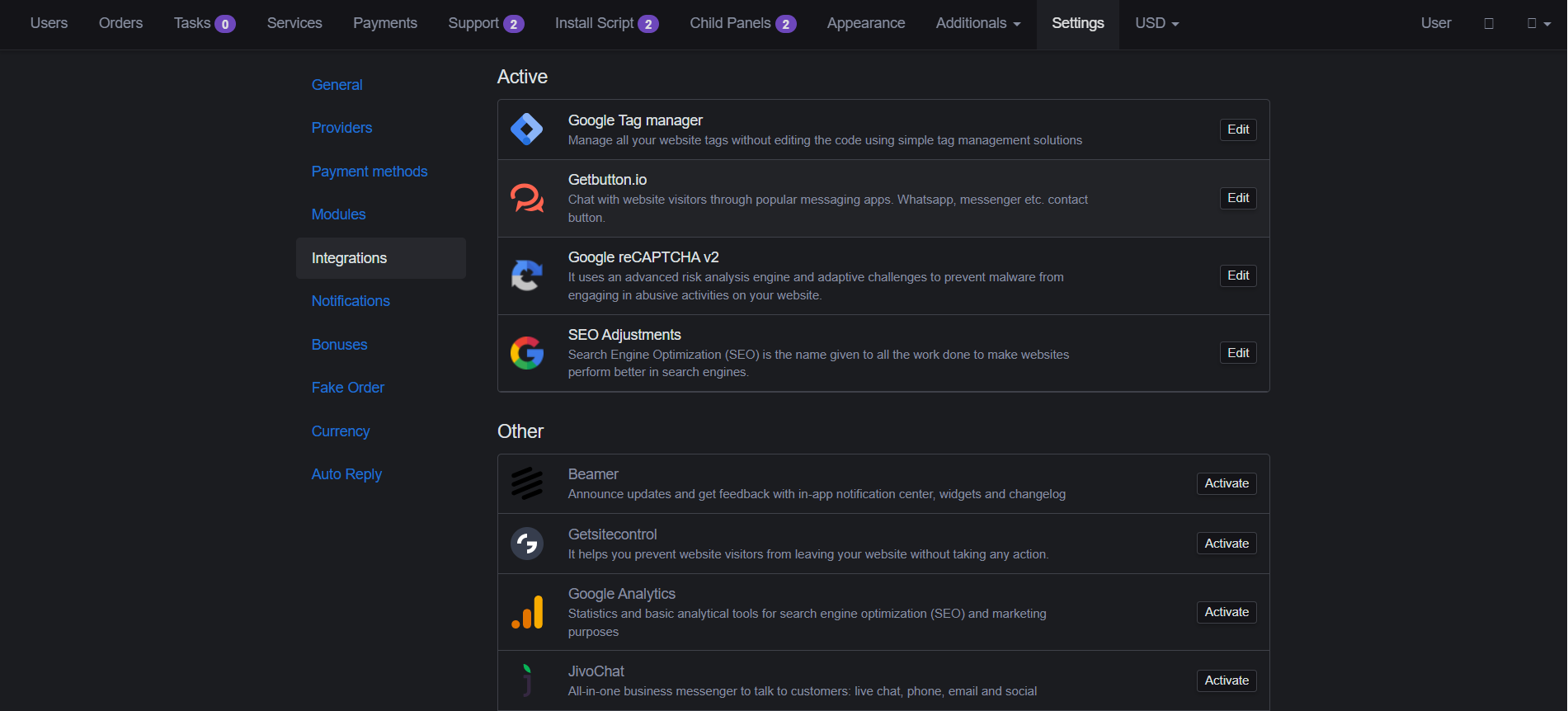
Task: Click the SEO Adjustments Google icon
Action: (526, 353)
